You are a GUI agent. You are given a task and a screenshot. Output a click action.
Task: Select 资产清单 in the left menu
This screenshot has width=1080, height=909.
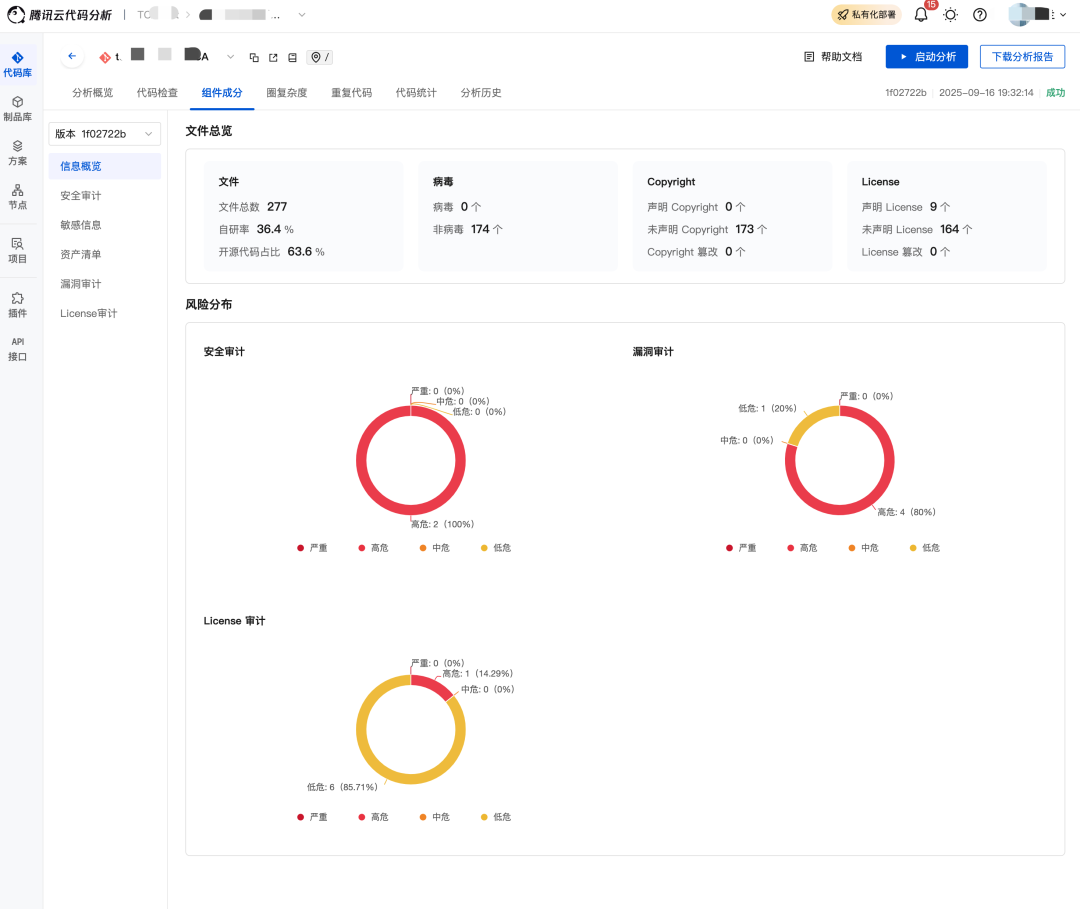click(105, 254)
